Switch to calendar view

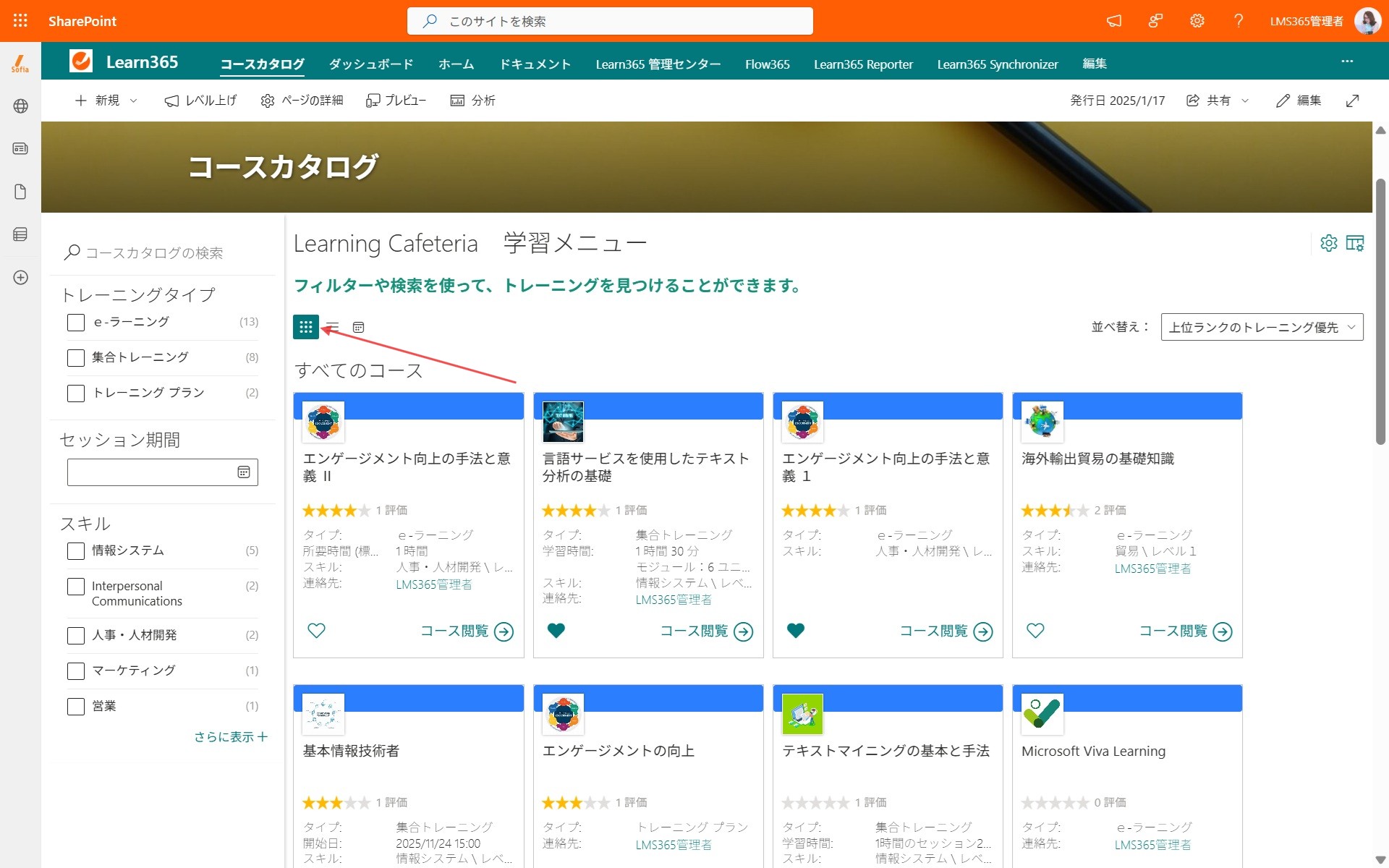click(x=358, y=327)
